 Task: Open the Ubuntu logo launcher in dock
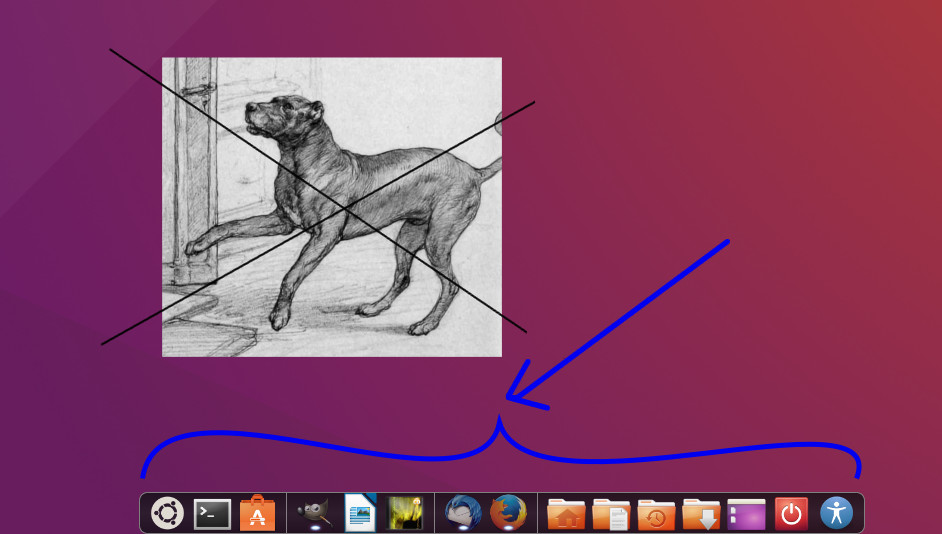[x=167, y=513]
